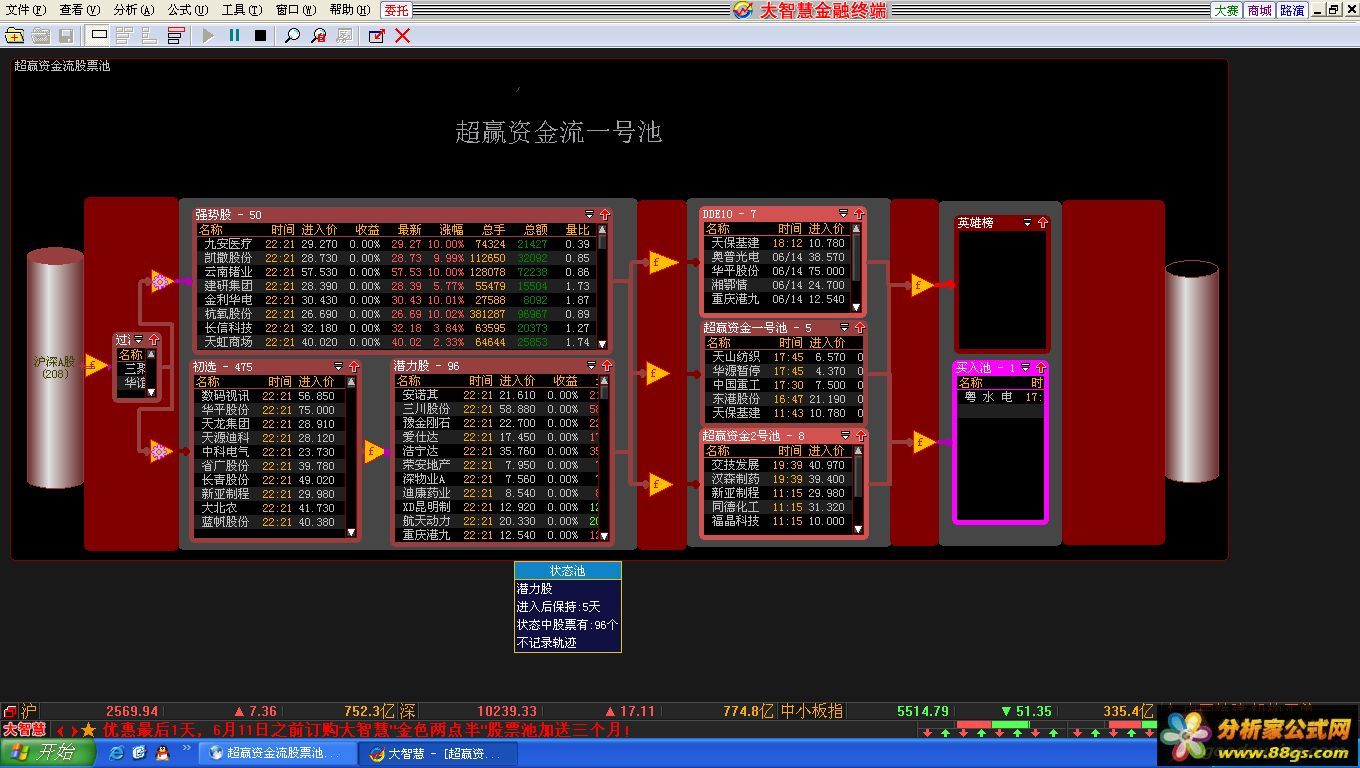This screenshot has height=768, width=1360.
Task: Open the 分析(A) menu
Action: click(x=134, y=10)
